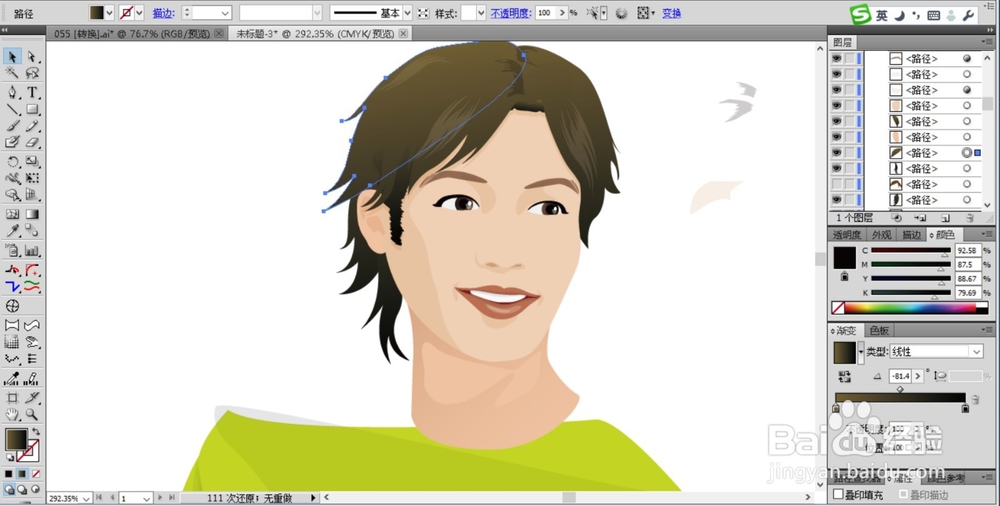The height and width of the screenshot is (506, 1000).
Task: Click the 变换 link in control bar
Action: (672, 13)
